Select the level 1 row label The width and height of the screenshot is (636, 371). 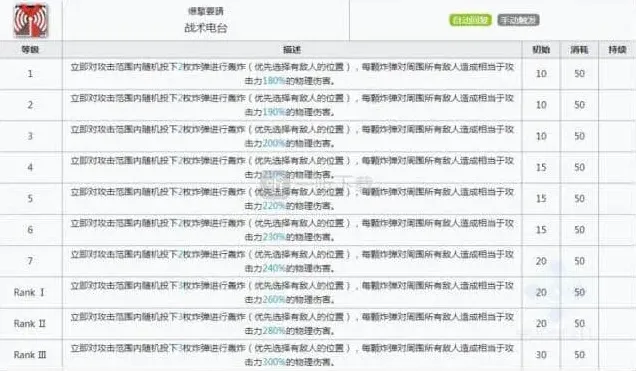[30, 74]
